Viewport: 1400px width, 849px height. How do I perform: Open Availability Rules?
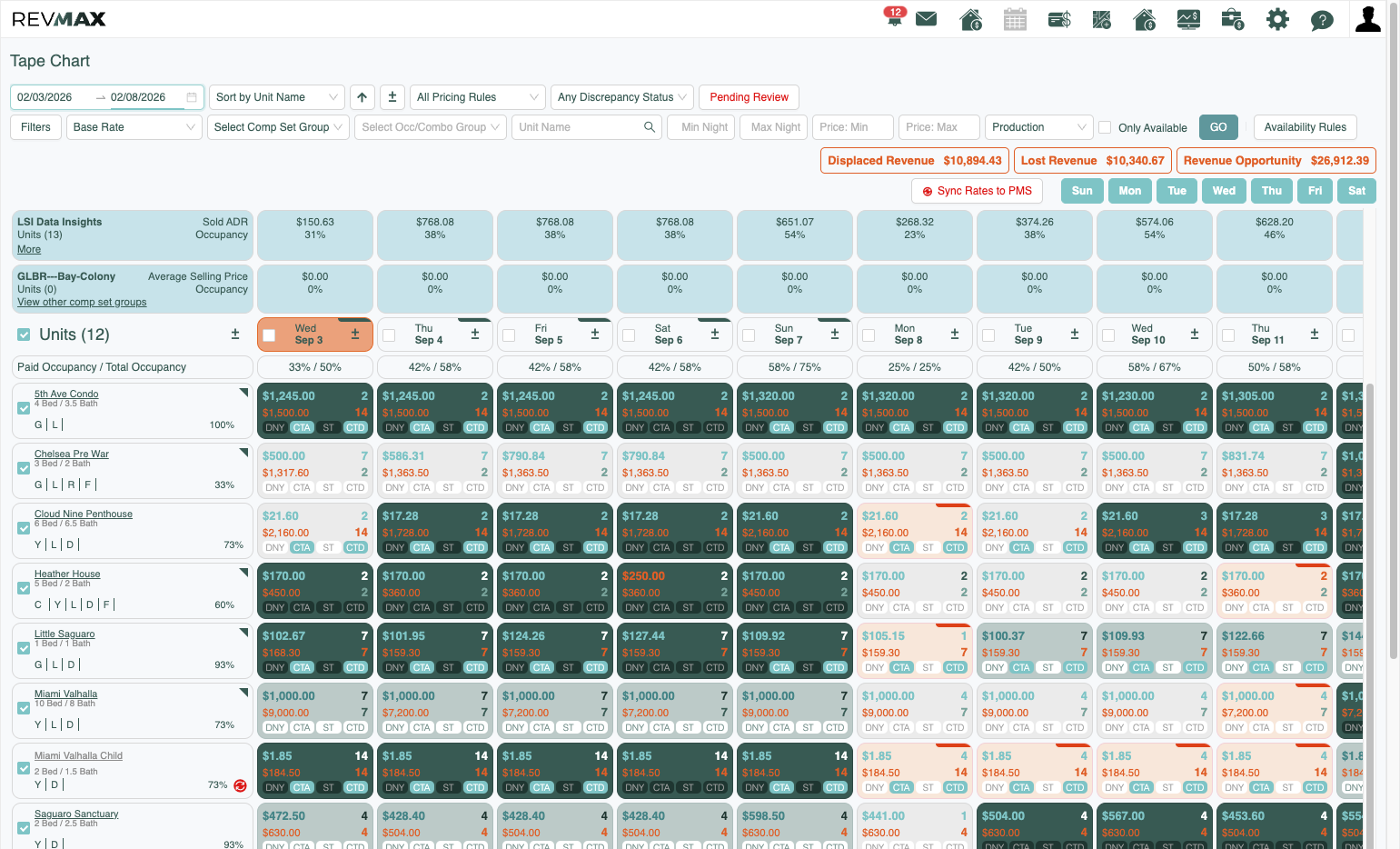pos(1306,127)
